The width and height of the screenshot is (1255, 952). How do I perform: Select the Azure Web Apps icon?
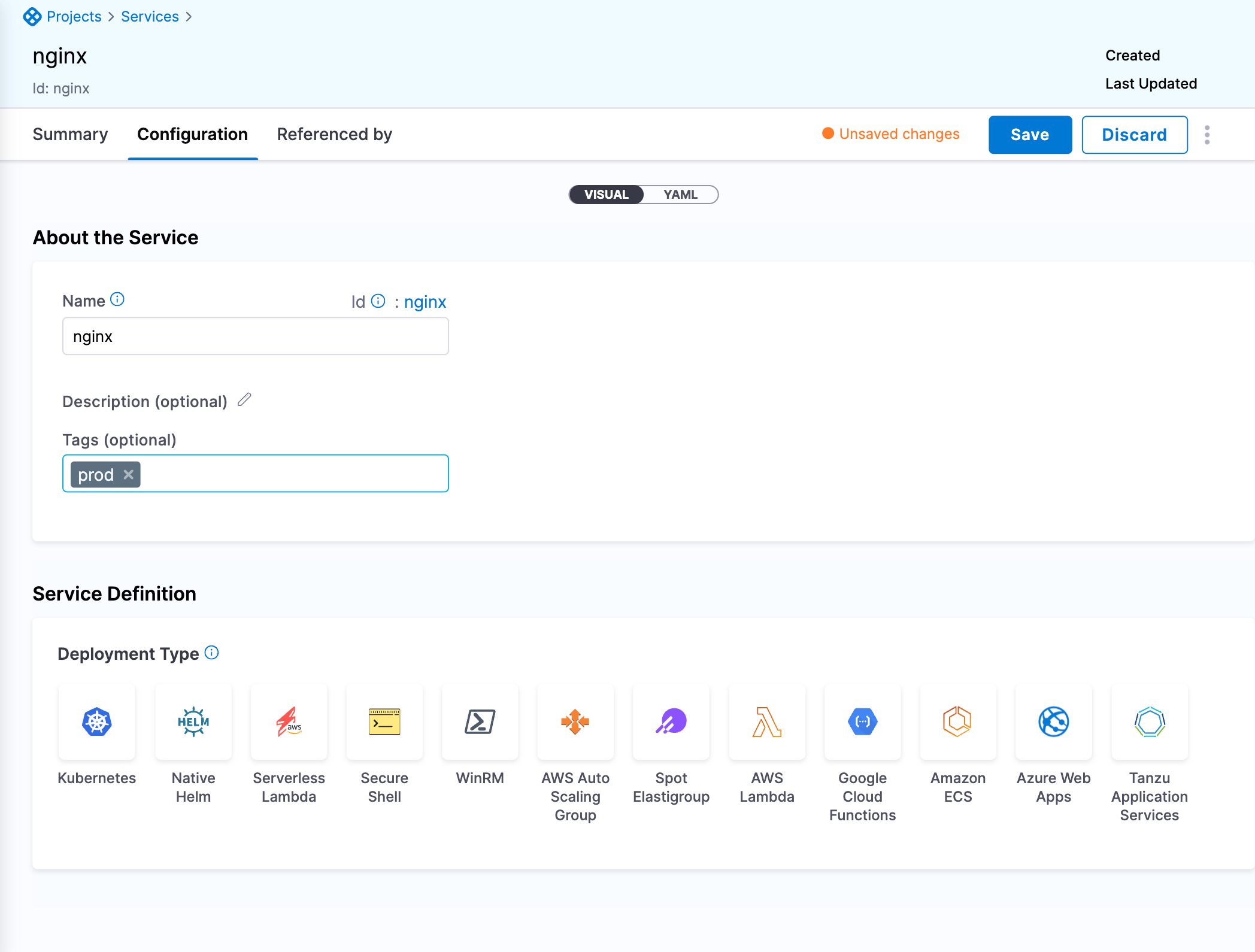[1054, 721]
